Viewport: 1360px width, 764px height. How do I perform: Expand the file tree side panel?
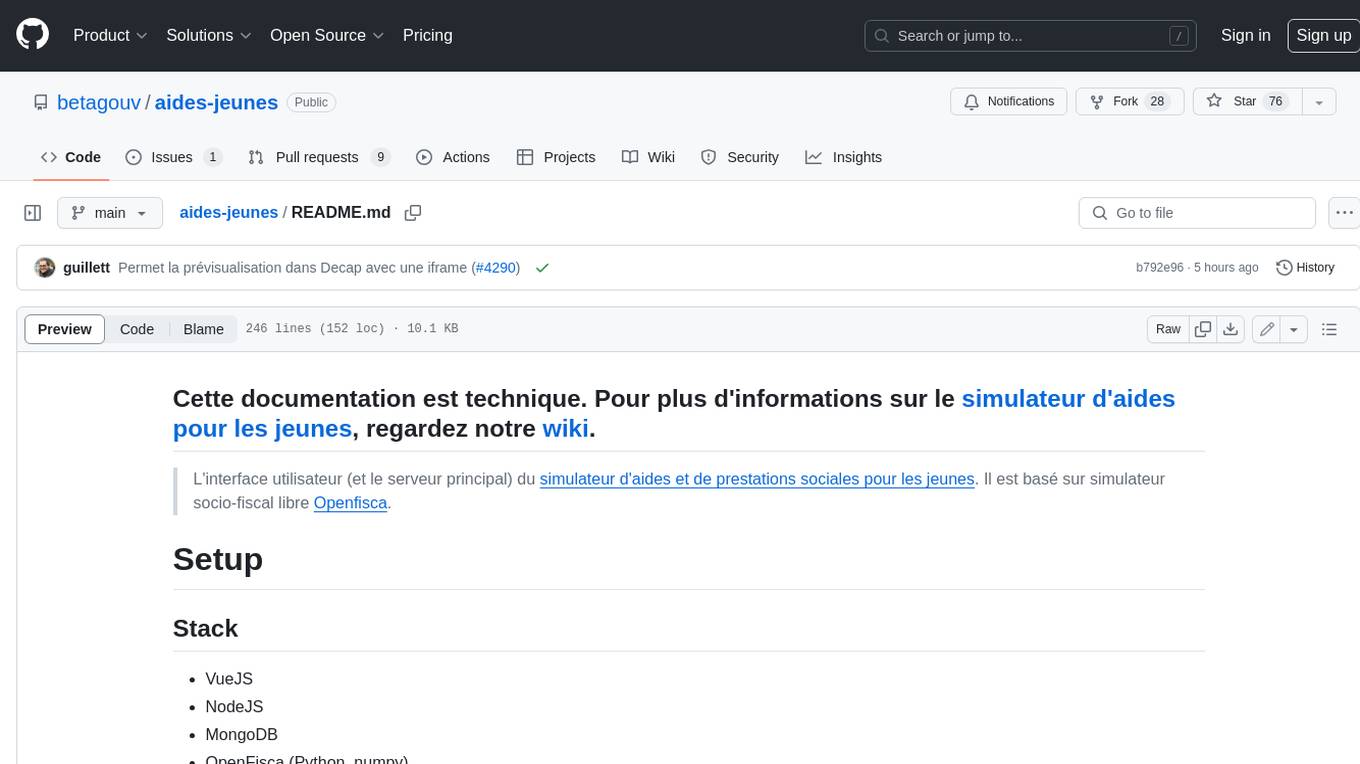[33, 213]
